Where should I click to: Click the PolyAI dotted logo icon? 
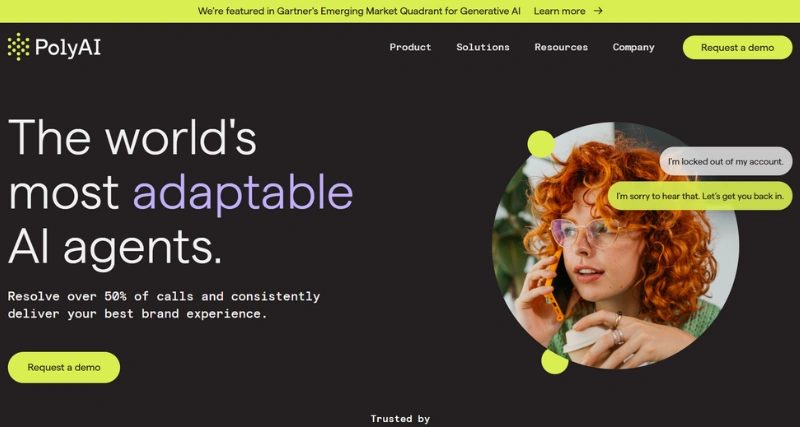click(19, 47)
